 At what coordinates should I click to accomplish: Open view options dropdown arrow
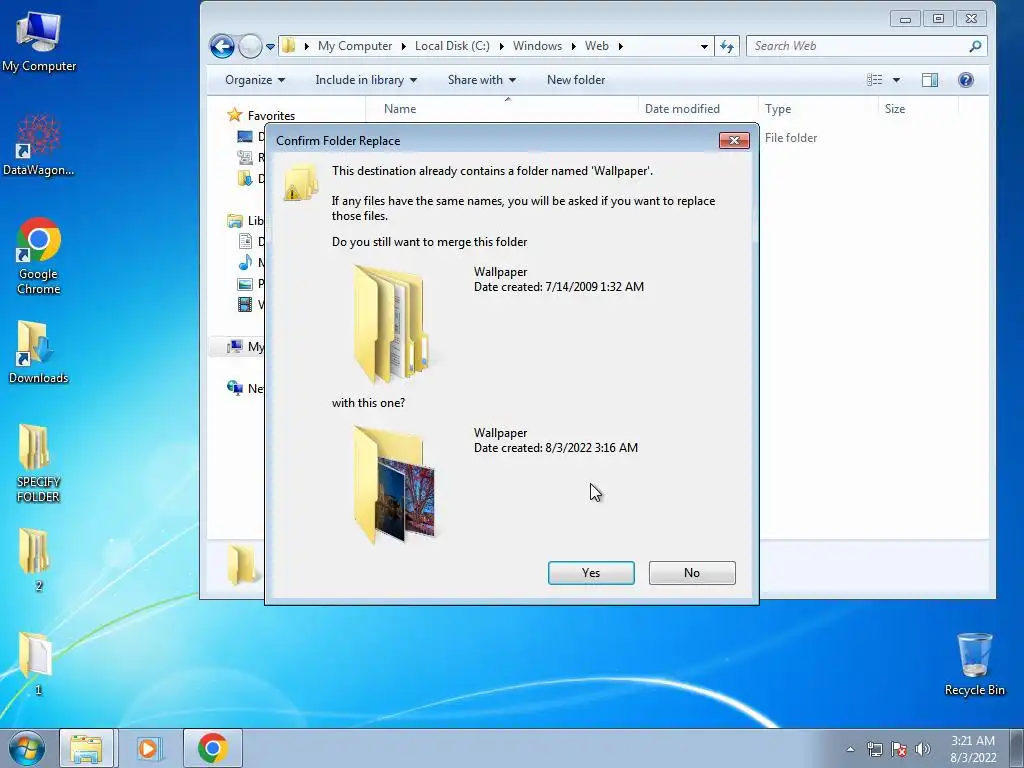pos(897,80)
